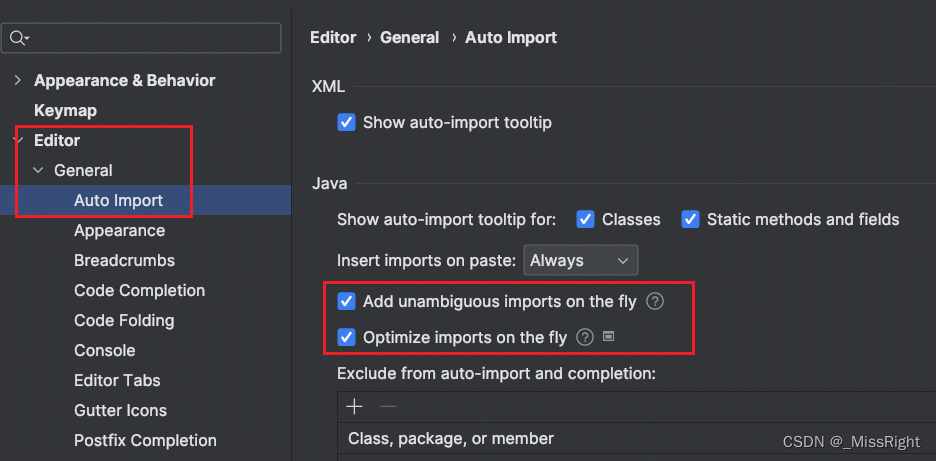The height and width of the screenshot is (461, 936).
Task: Click help icon beside Optimize imports
Action: (x=585, y=337)
